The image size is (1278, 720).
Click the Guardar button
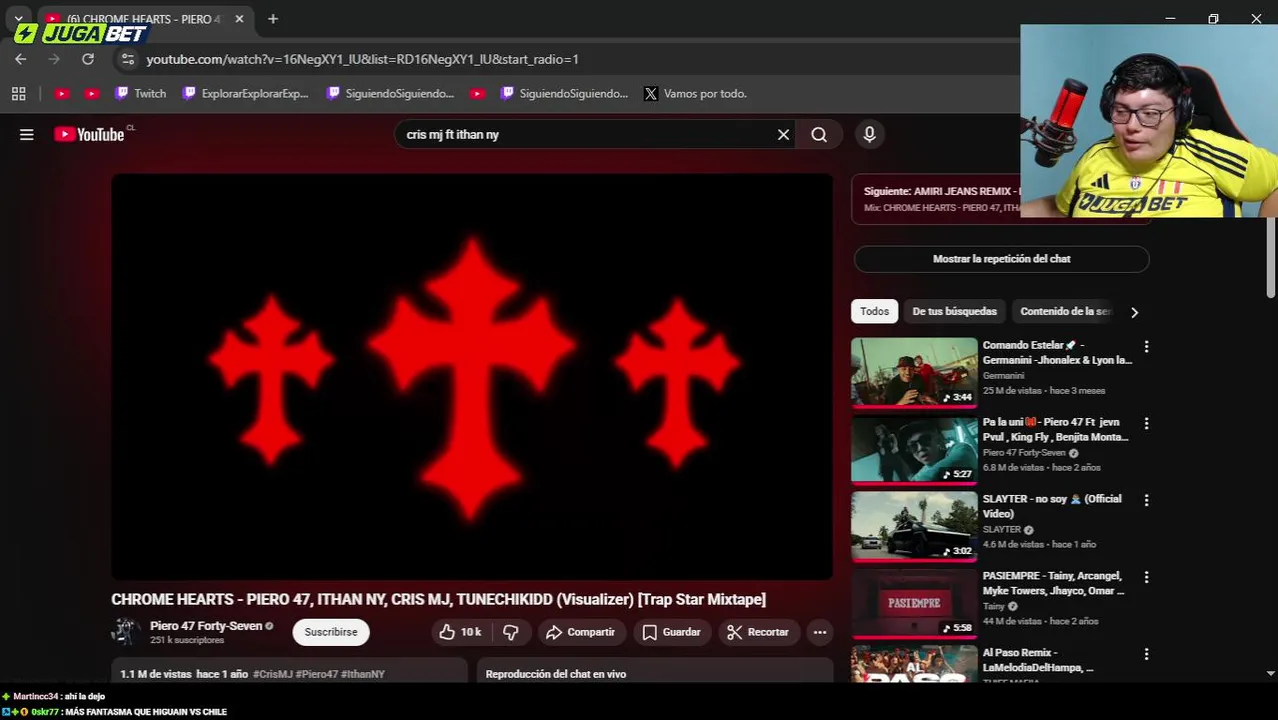tap(672, 632)
